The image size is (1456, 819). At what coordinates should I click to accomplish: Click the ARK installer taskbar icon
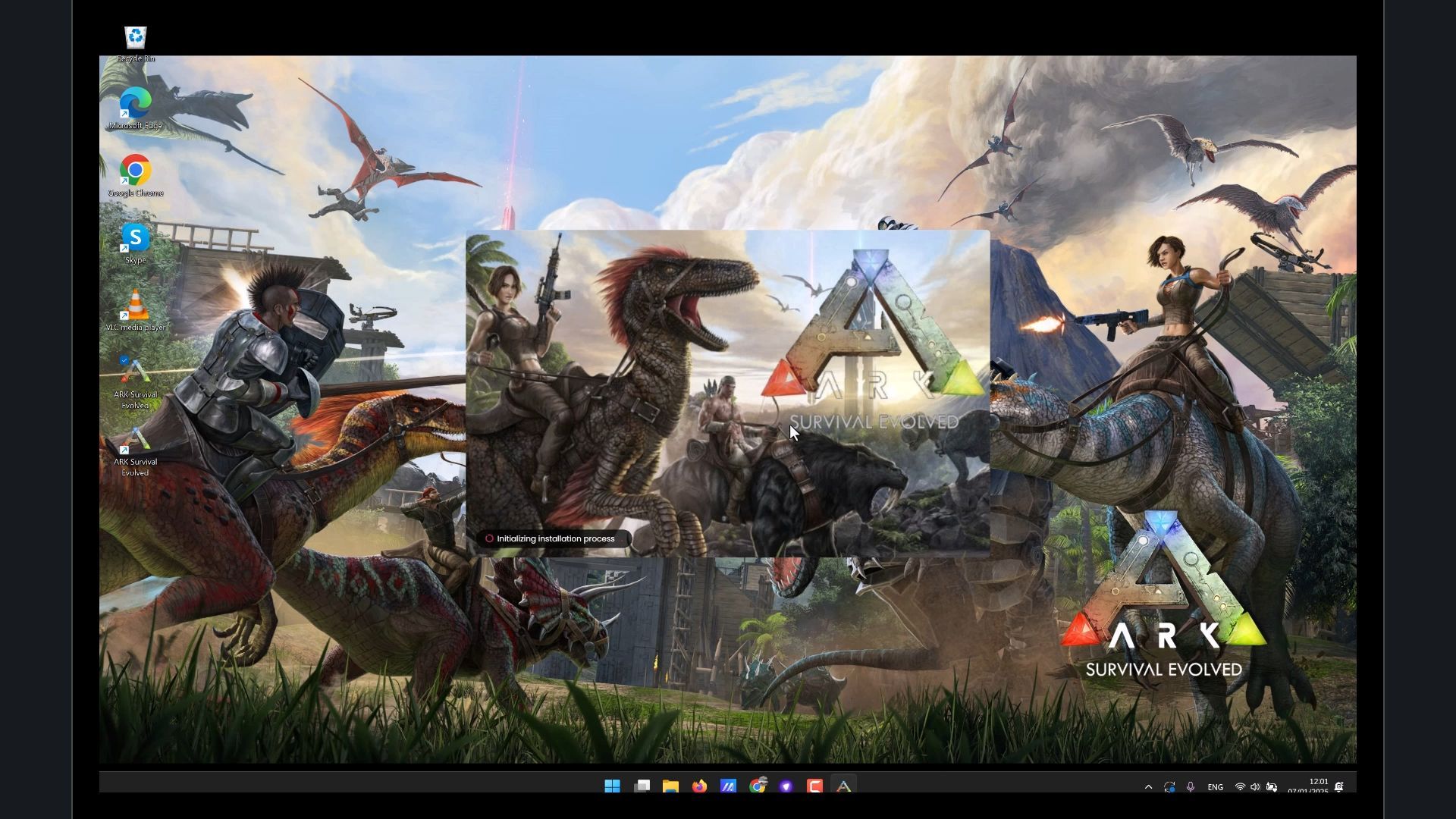[843, 786]
